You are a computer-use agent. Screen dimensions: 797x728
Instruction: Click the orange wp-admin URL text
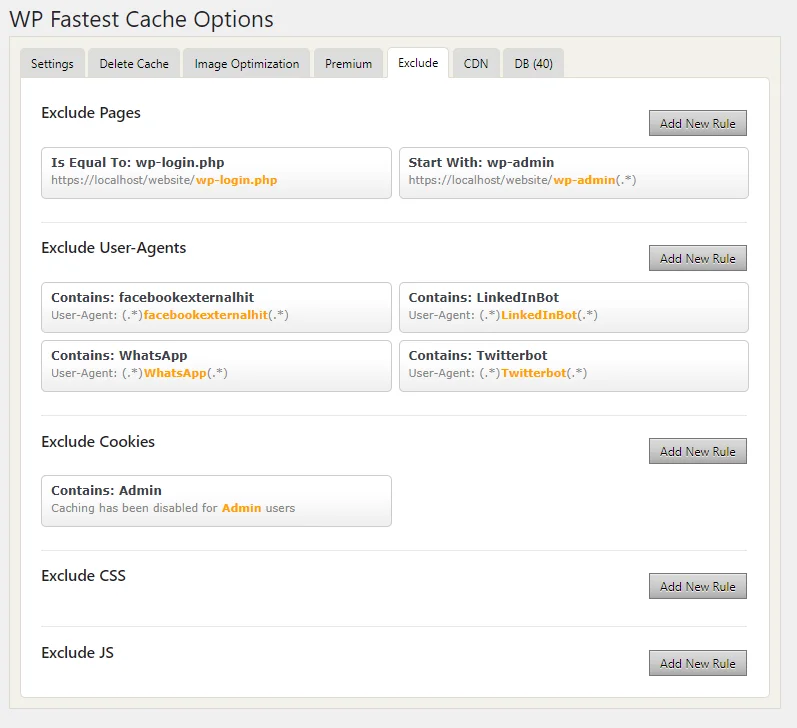pyautogui.click(x=584, y=180)
